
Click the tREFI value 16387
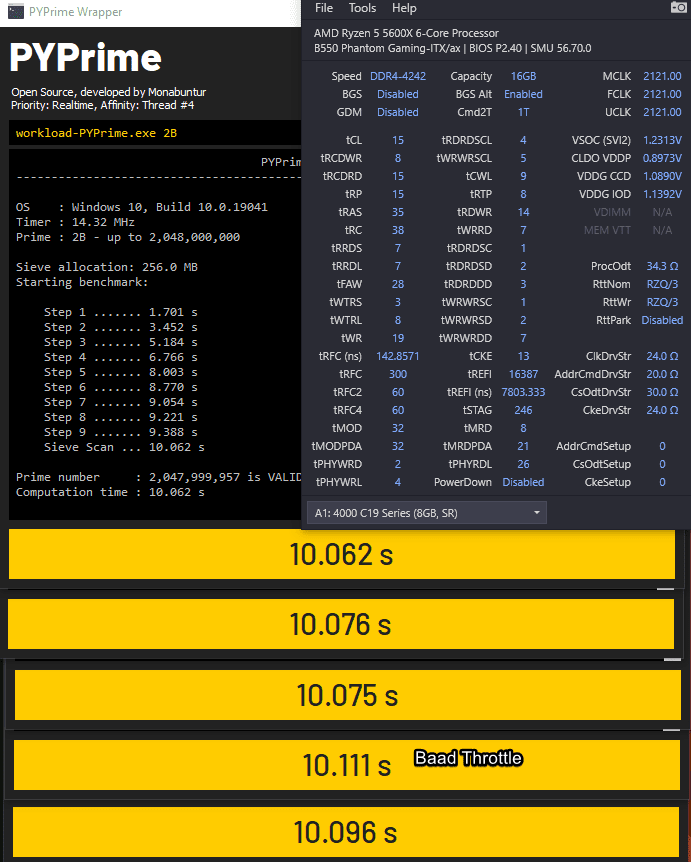pyautogui.click(x=523, y=374)
